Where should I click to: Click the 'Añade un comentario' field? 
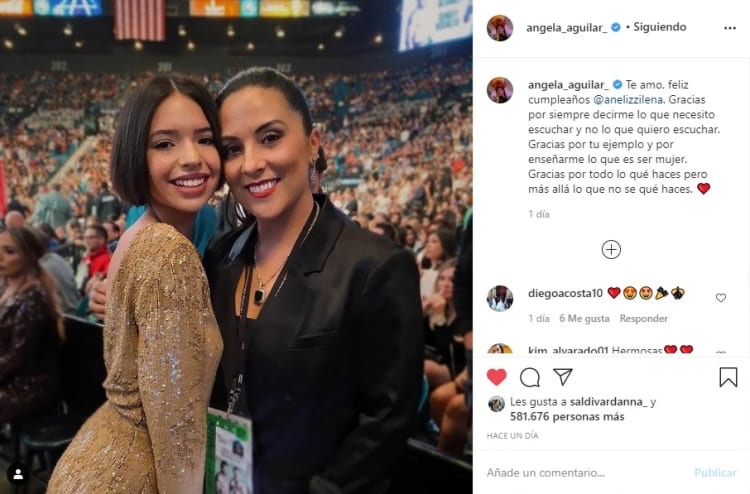pyautogui.click(x=586, y=472)
